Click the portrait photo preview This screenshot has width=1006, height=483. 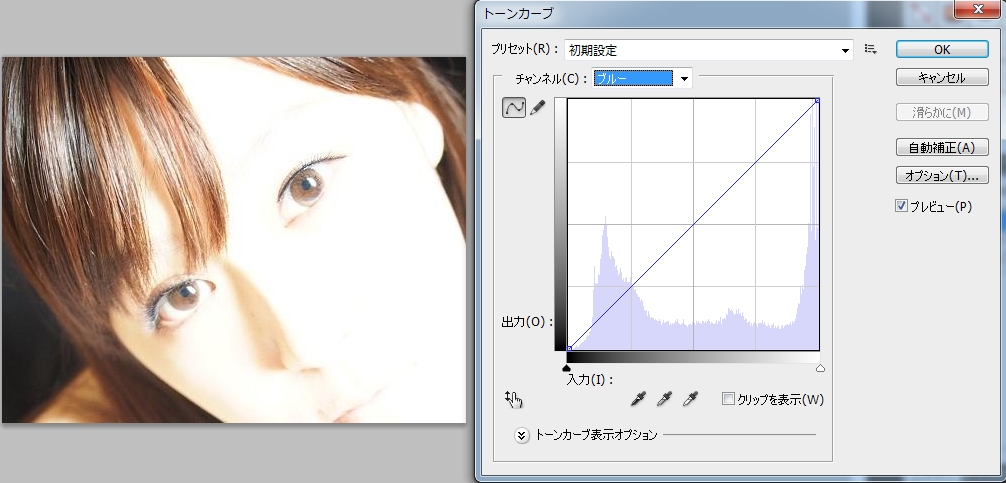(234, 240)
